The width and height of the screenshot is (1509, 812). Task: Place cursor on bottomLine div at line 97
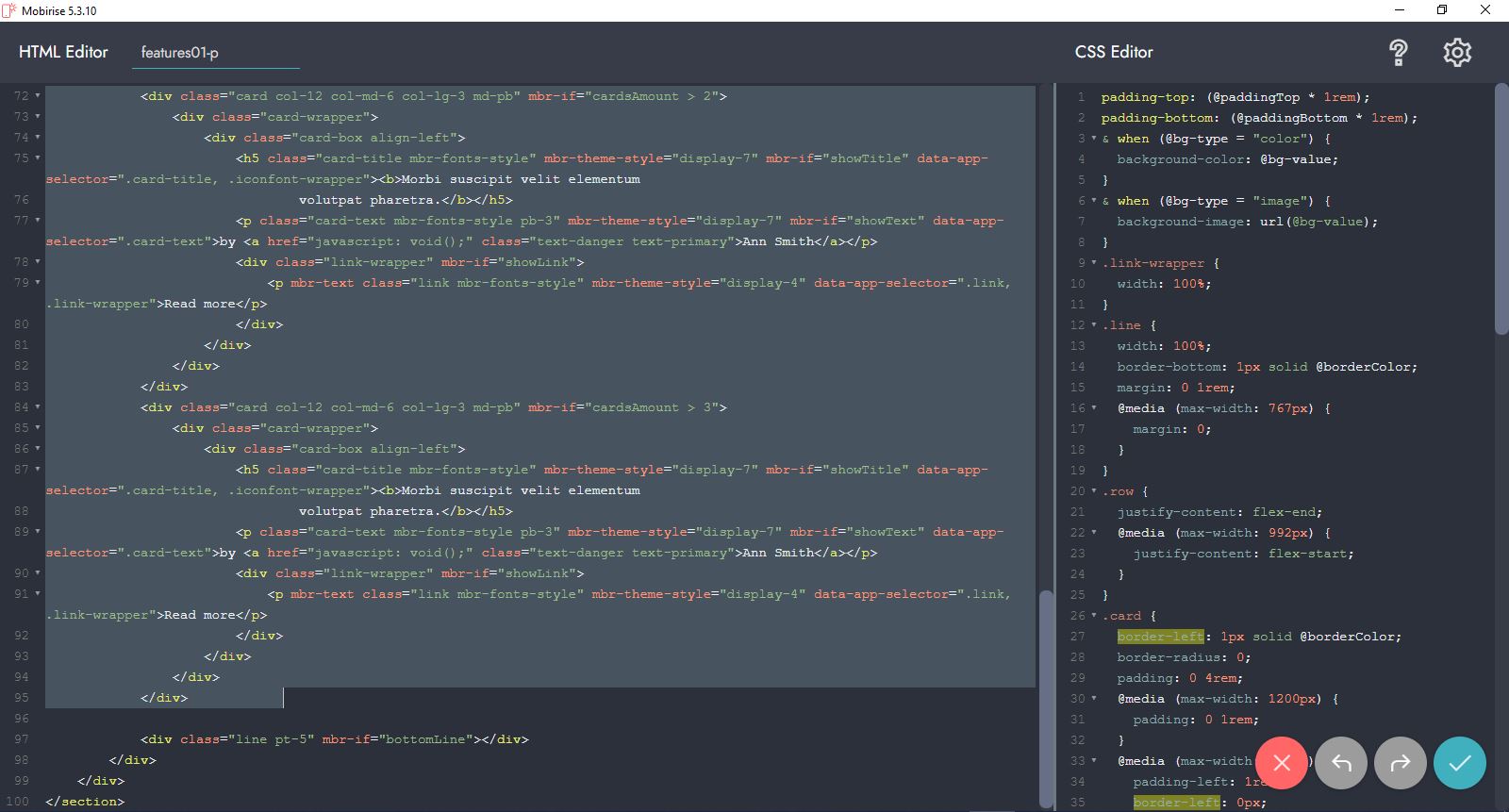334,739
